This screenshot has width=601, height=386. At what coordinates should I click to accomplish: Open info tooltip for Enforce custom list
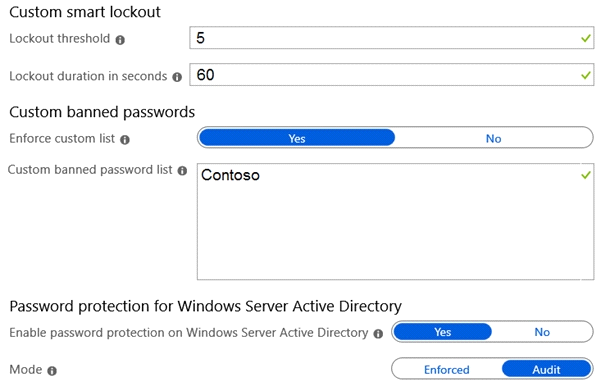[x=125, y=140]
